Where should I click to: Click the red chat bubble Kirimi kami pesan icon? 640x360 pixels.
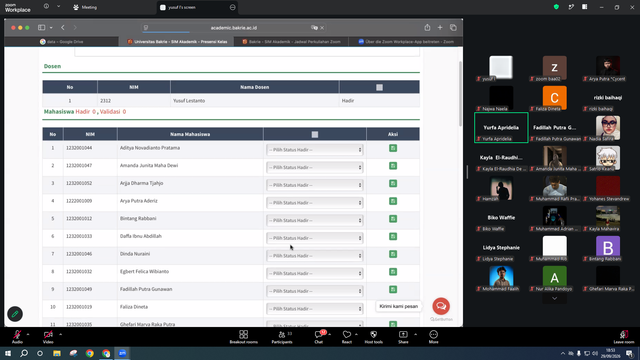pyautogui.click(x=441, y=306)
